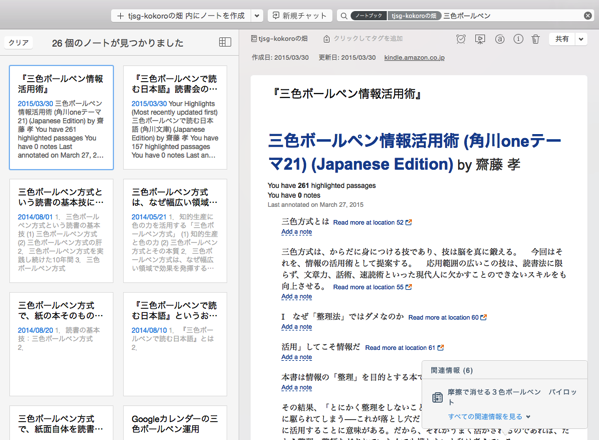Click the 更新日: 2015/03/30 field
Screen dimensions: 599x440
coord(347,58)
